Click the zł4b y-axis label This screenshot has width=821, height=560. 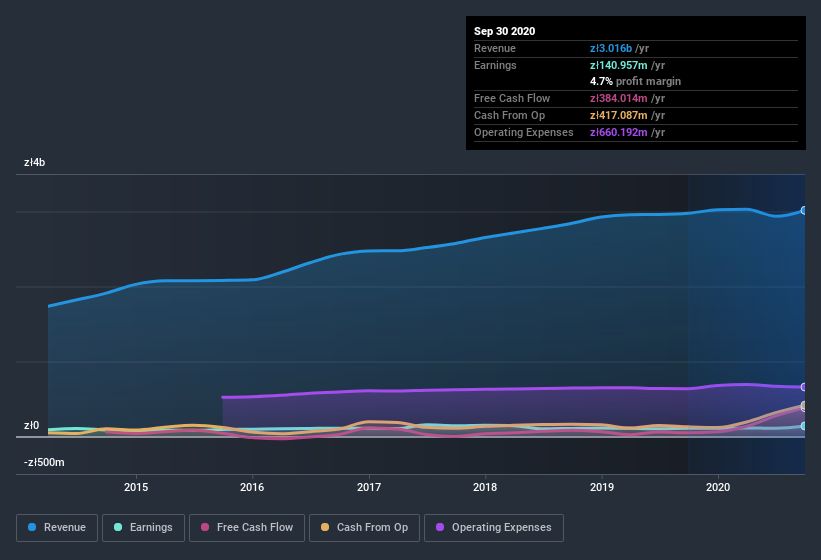pos(35,162)
